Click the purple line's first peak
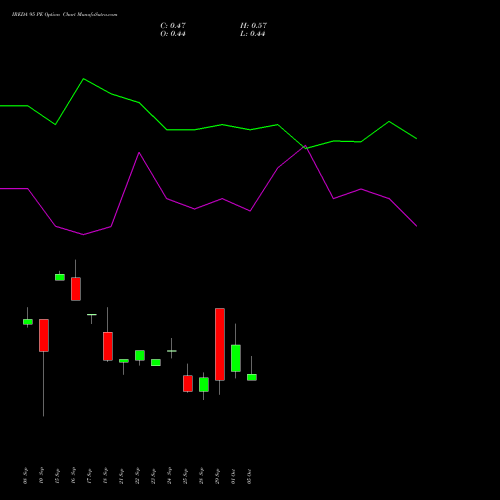Screen dimensions: 500x500 pos(139,153)
